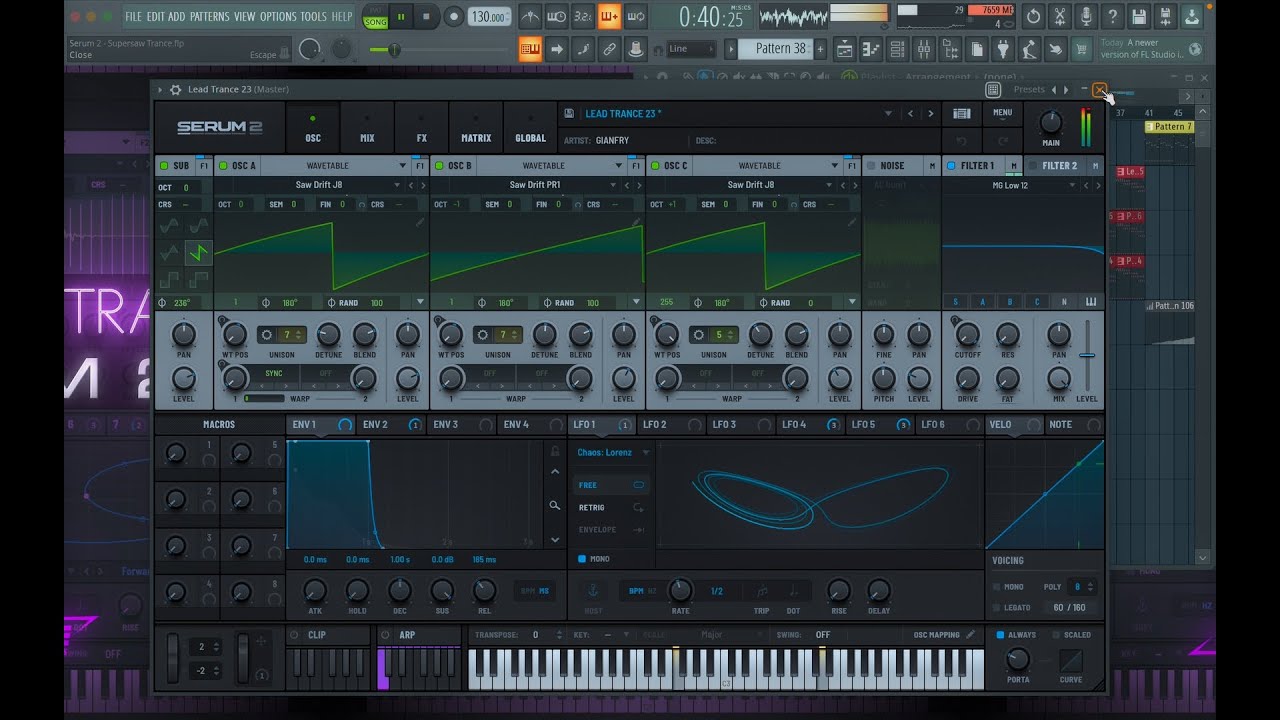Select the RETRIG LFO mode button
The image size is (1280, 720).
pos(610,507)
